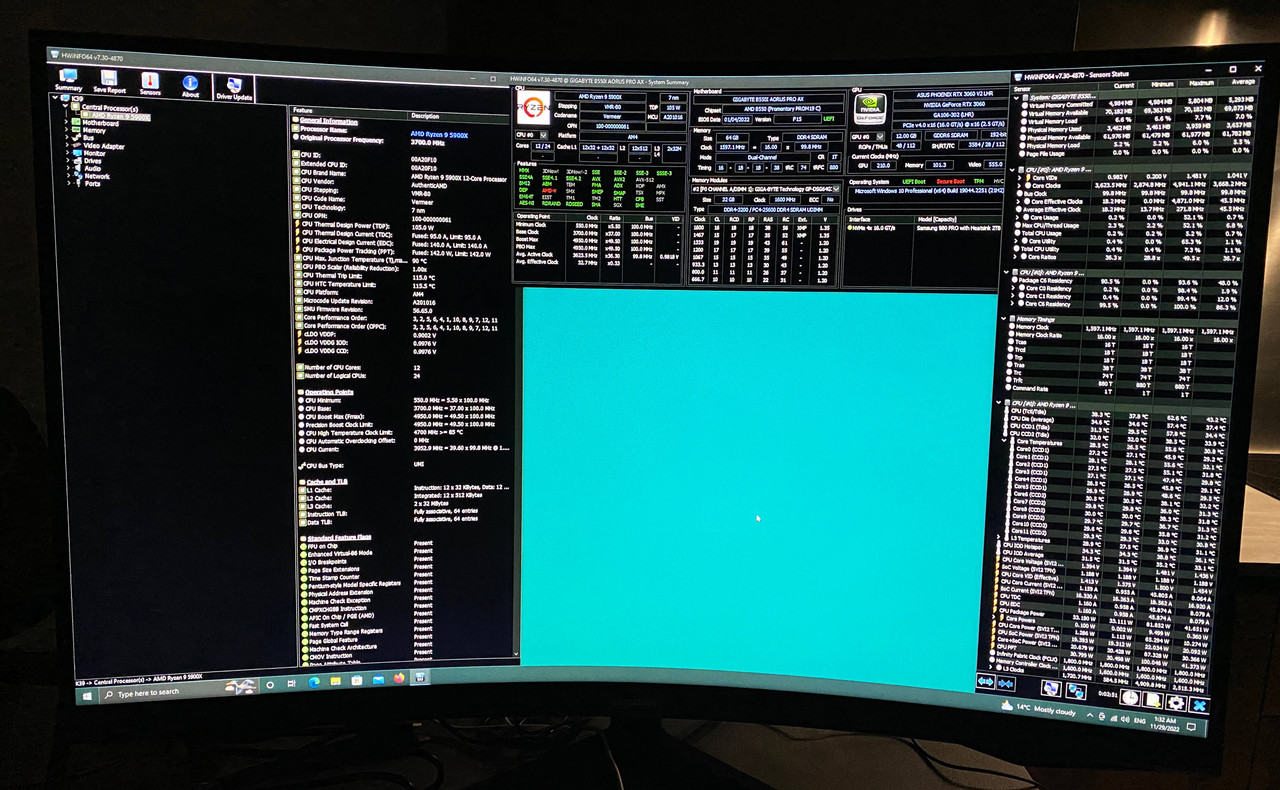Viewport: 1280px width, 790px height.
Task: Click the Samsung 980 PRO drive entry
Action: coord(957,228)
